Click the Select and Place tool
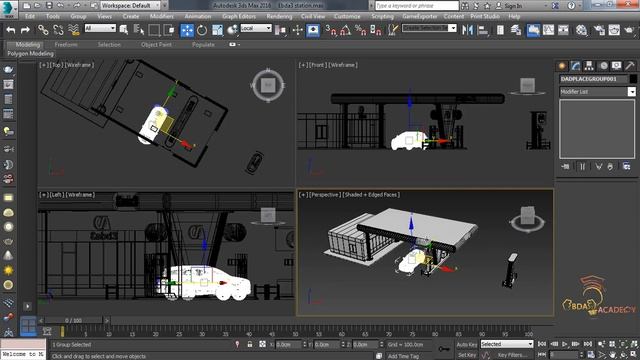Viewport: 640px width, 360px height. 232,30
